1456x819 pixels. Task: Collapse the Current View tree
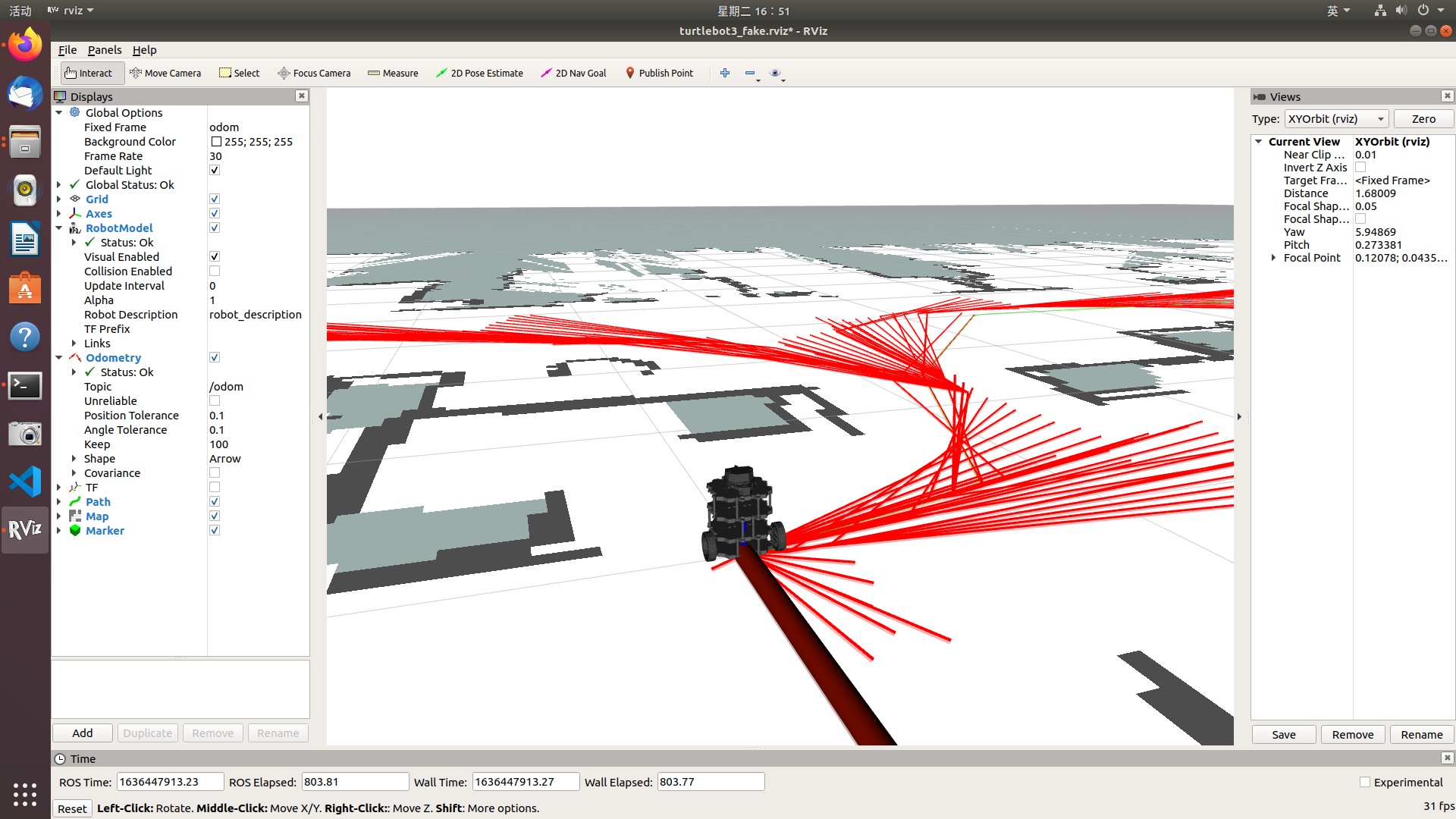(x=1259, y=141)
